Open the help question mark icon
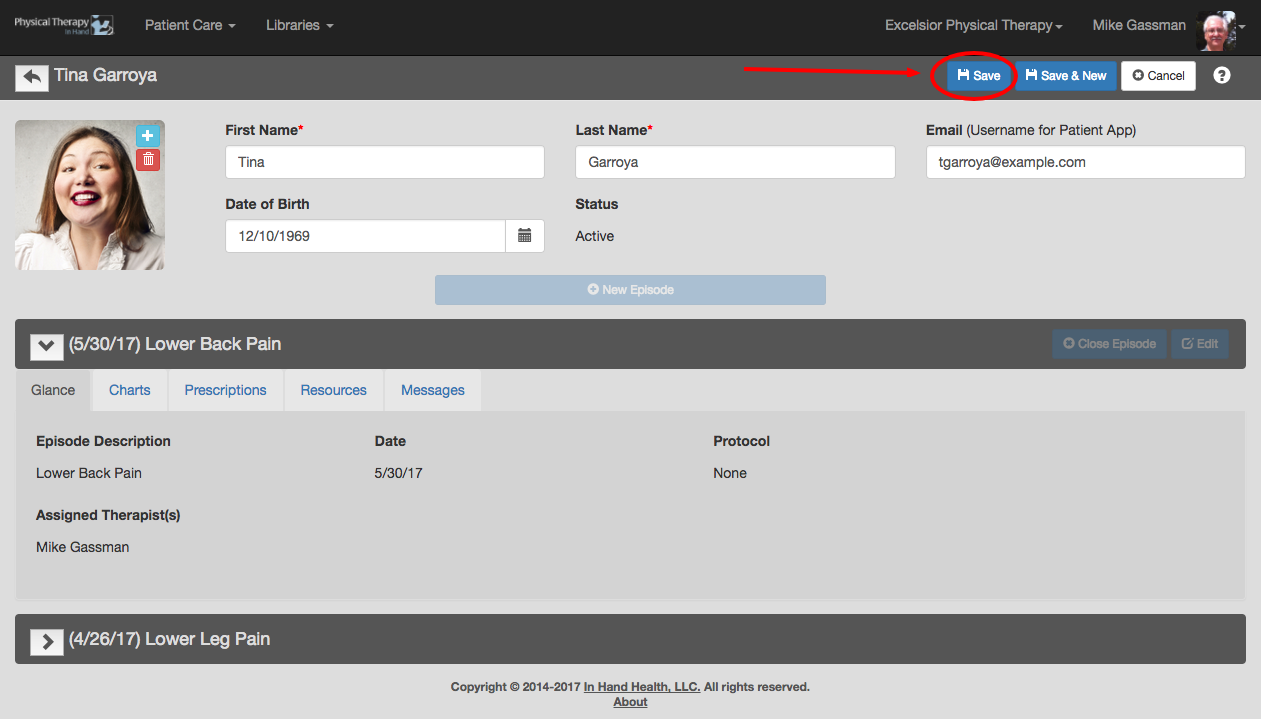1261x719 pixels. point(1222,75)
